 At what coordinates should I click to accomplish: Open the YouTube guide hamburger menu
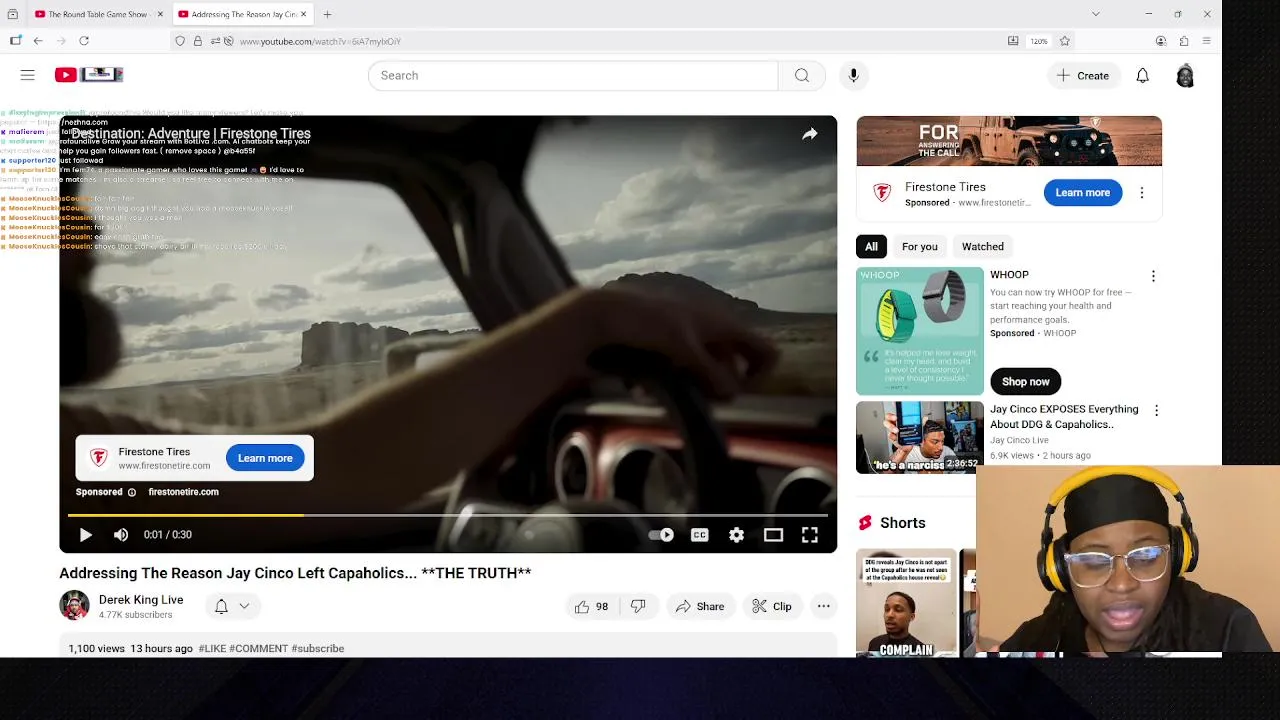pos(28,75)
